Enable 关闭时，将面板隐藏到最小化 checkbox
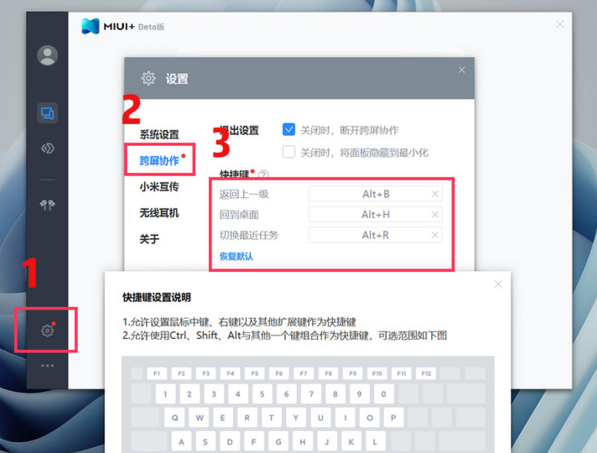Image resolution: width=597 pixels, height=453 pixels. coord(289,152)
